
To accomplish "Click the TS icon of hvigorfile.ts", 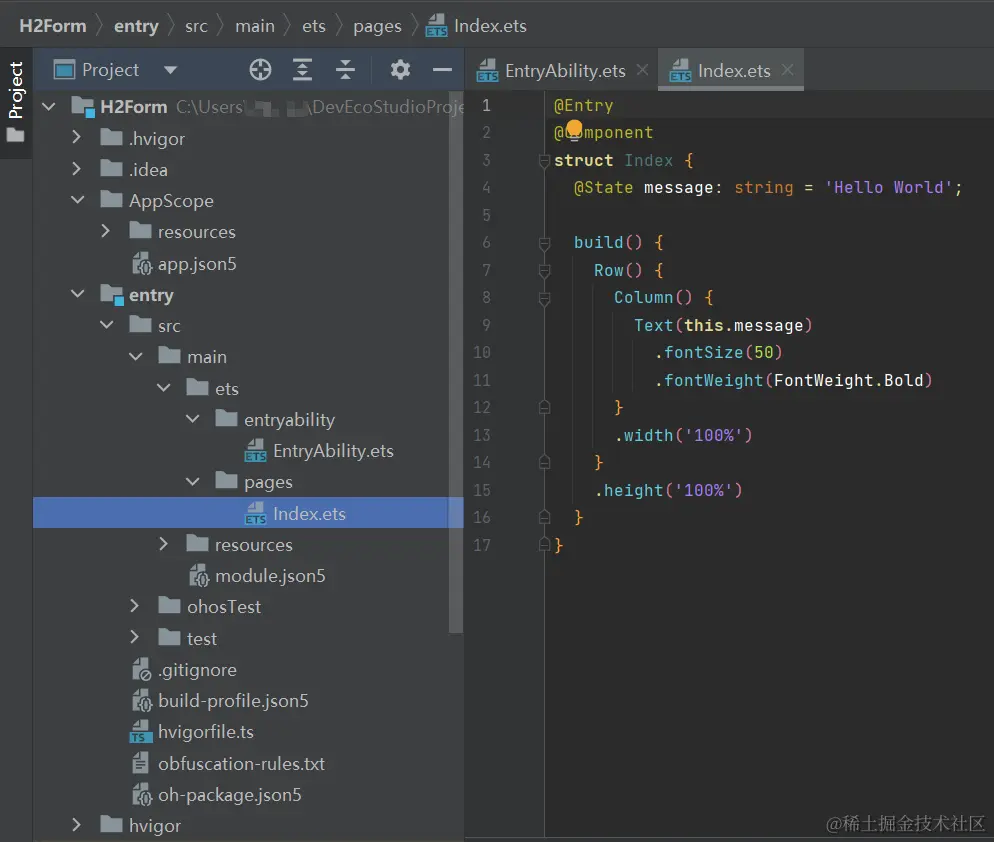I will (x=140, y=732).
